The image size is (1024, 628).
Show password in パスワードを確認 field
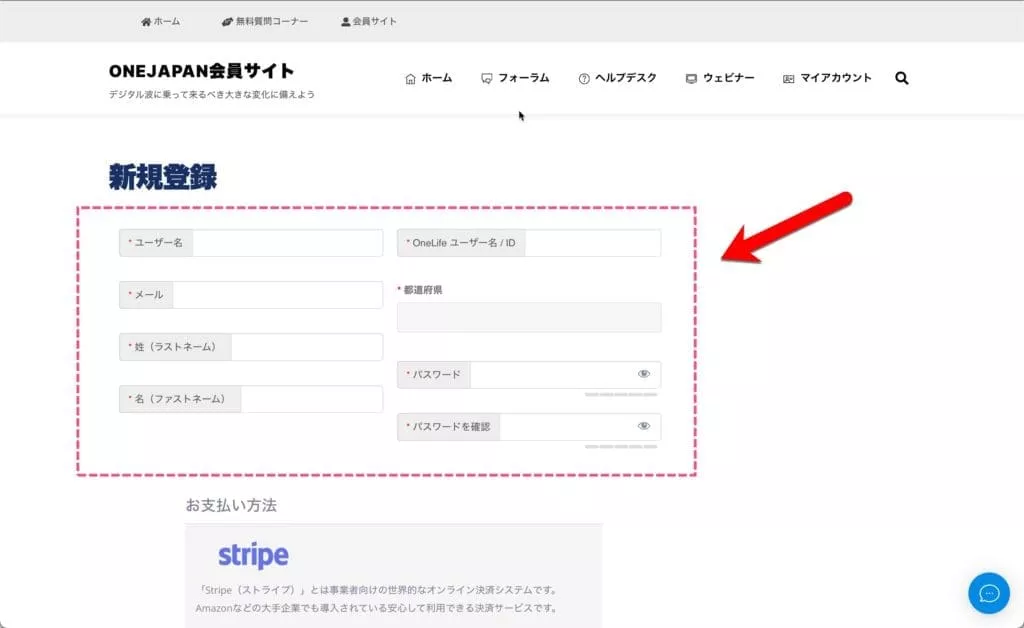click(644, 426)
